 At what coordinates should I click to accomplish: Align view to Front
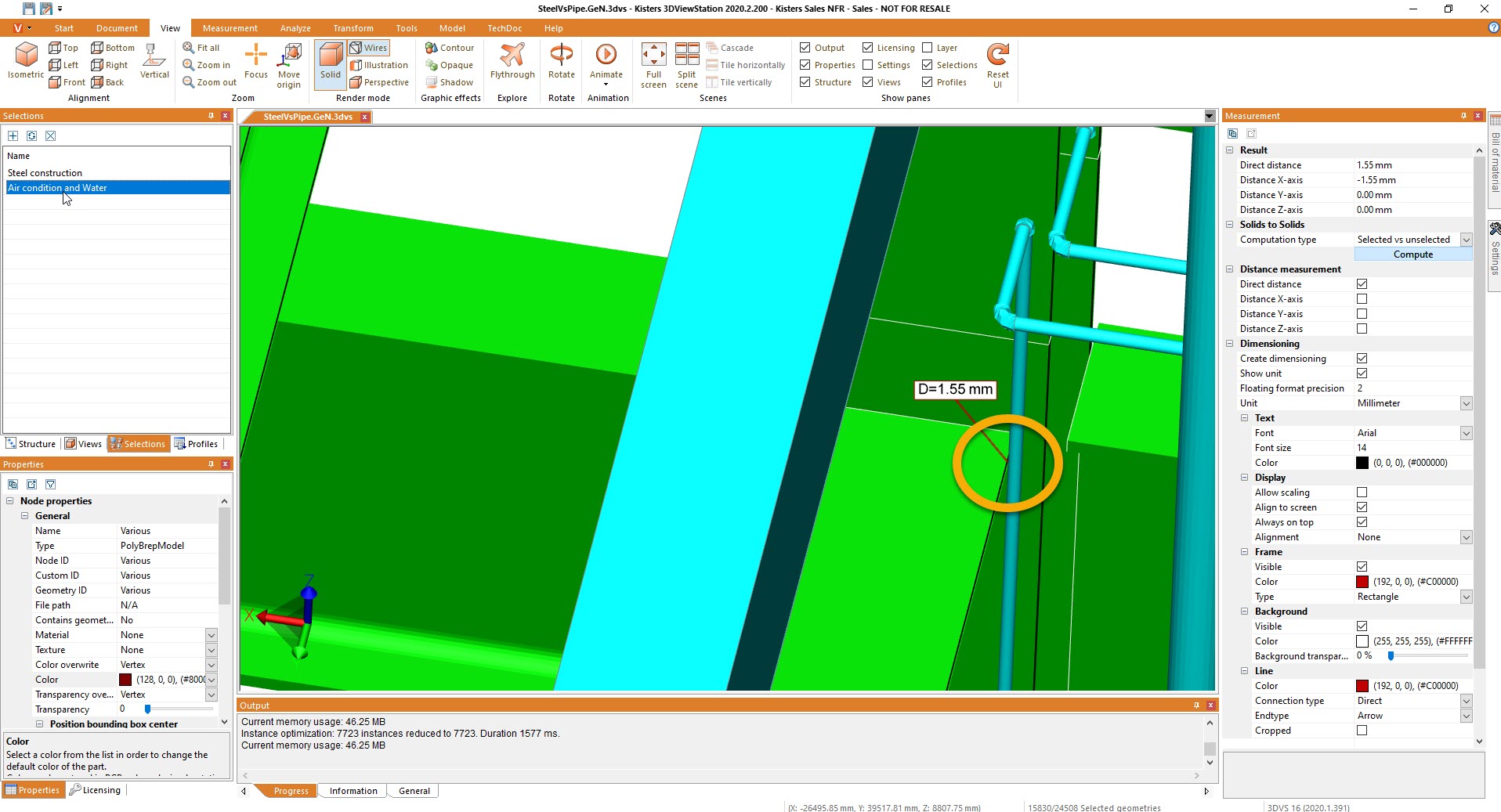coord(67,82)
